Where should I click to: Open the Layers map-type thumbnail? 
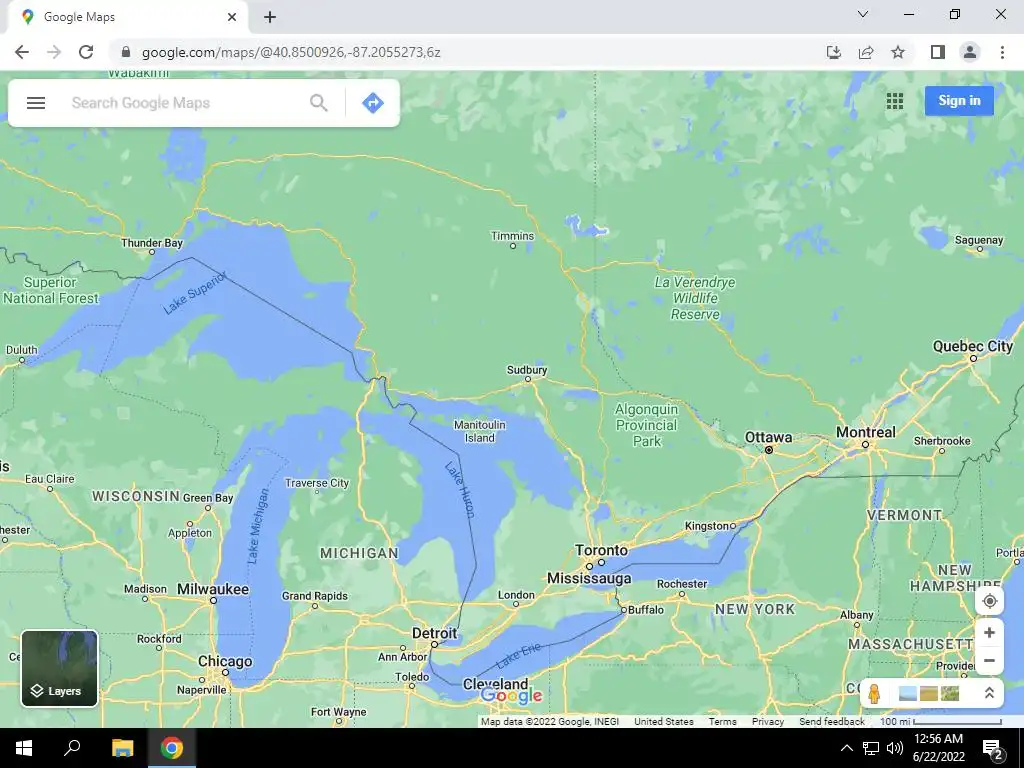[x=59, y=668]
